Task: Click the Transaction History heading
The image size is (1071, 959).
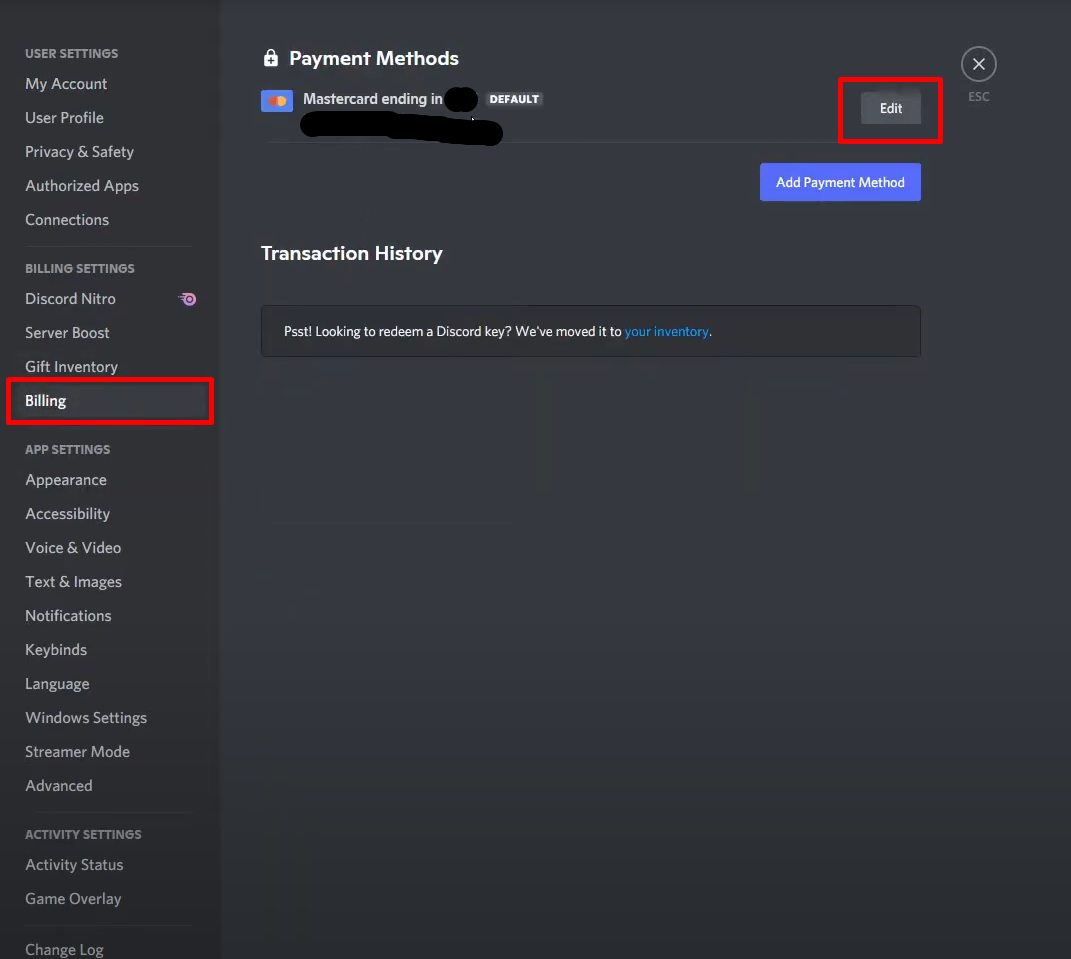Action: [352, 253]
